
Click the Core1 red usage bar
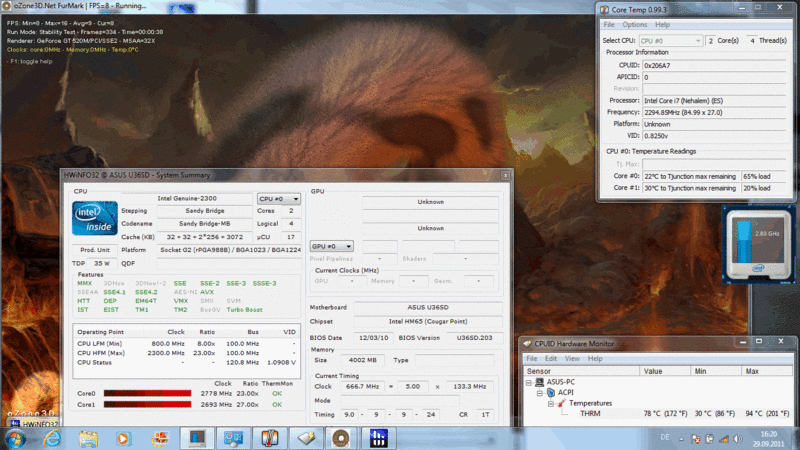point(147,405)
